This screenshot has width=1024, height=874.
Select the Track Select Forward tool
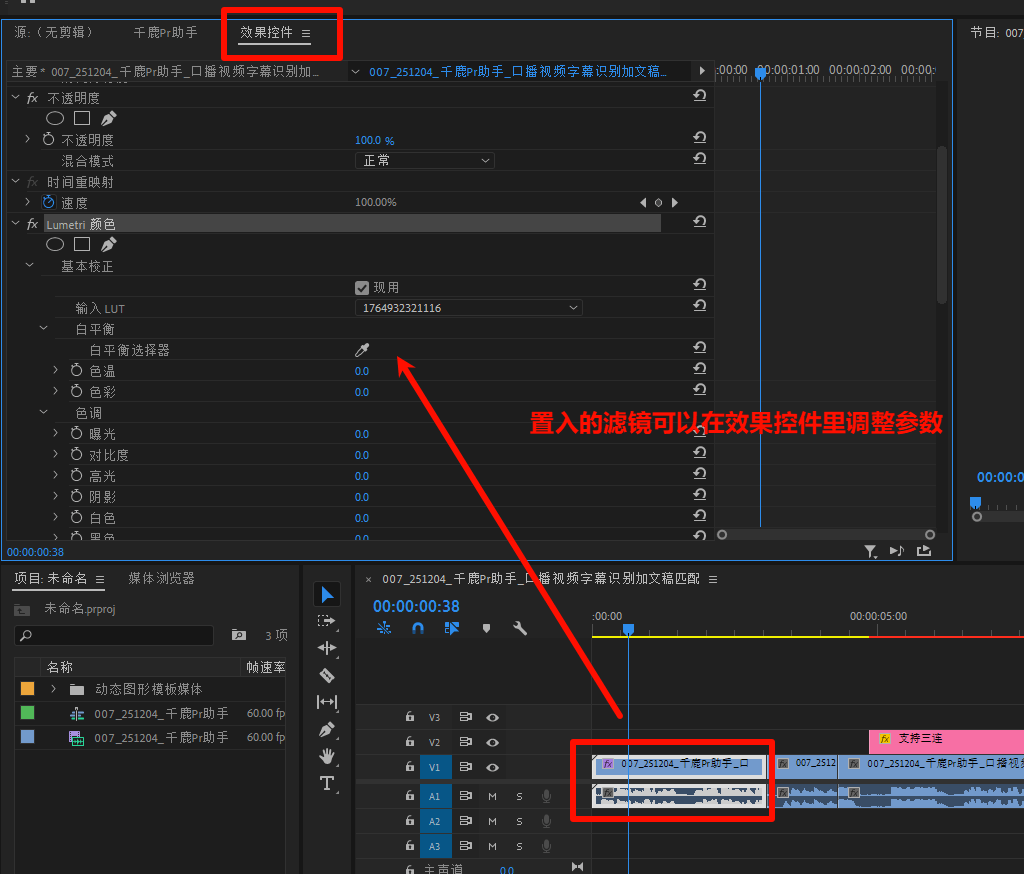pyautogui.click(x=327, y=621)
